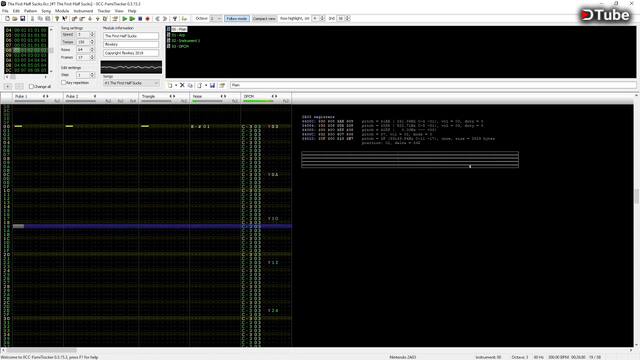Select the 02 - Instrument 1 entry
Viewport: 640px width, 360px height.
tap(186, 41)
